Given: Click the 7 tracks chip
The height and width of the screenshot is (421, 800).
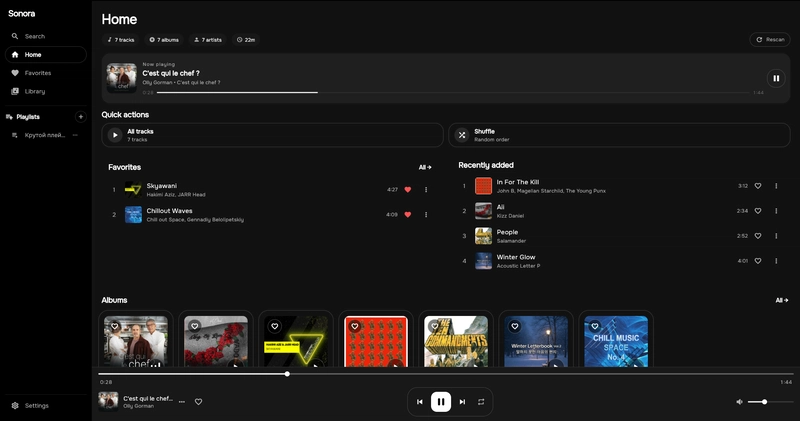Looking at the screenshot, I should [121, 40].
